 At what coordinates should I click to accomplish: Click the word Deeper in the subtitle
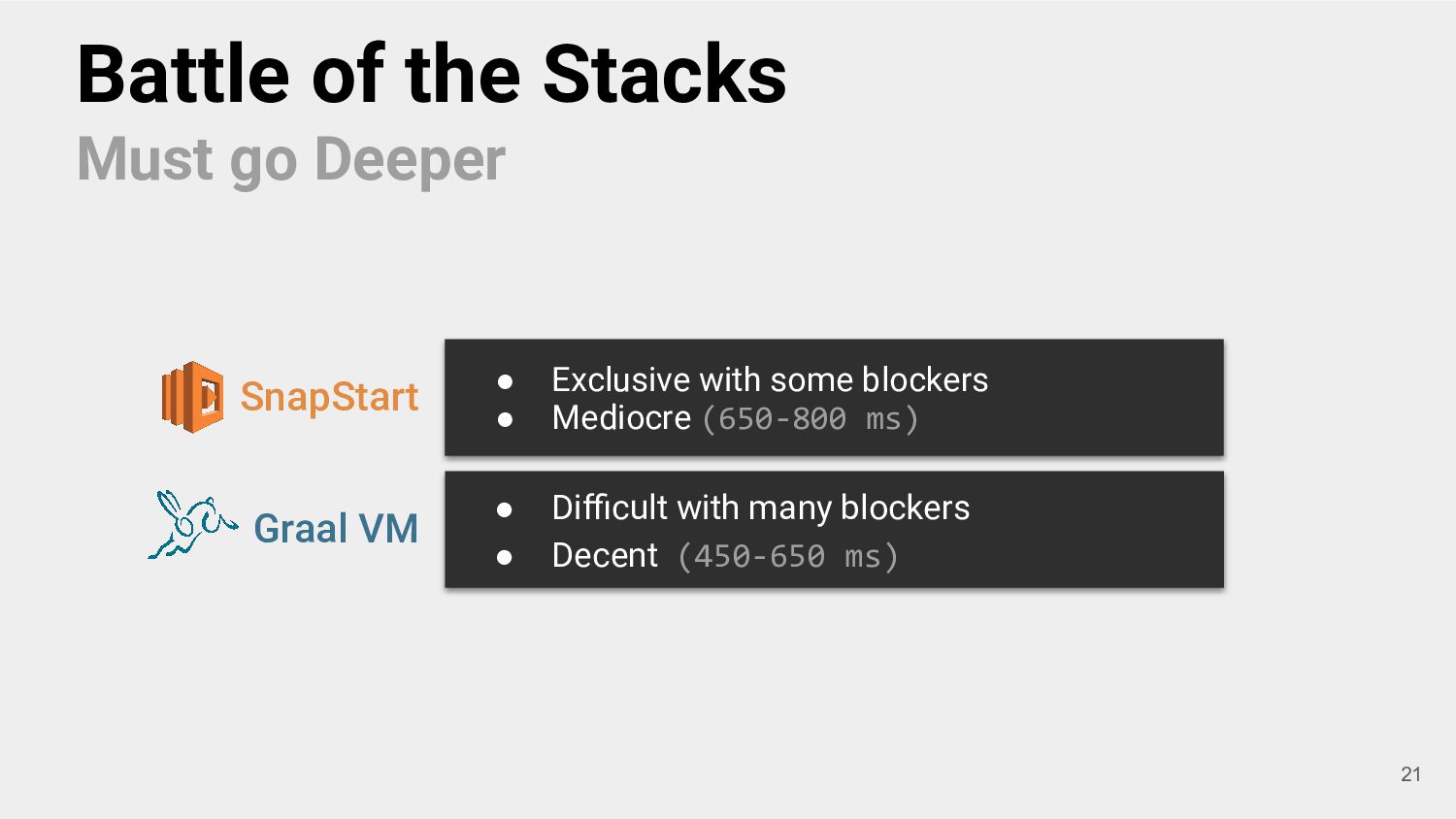[x=410, y=159]
